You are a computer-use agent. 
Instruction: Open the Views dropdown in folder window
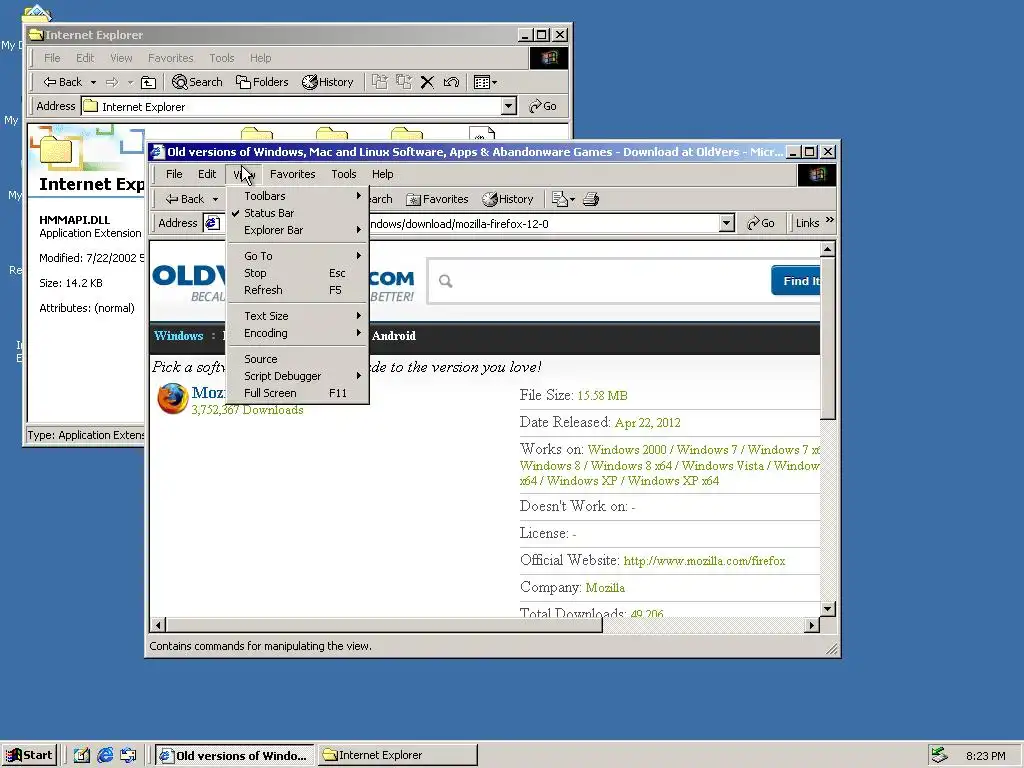(485, 82)
